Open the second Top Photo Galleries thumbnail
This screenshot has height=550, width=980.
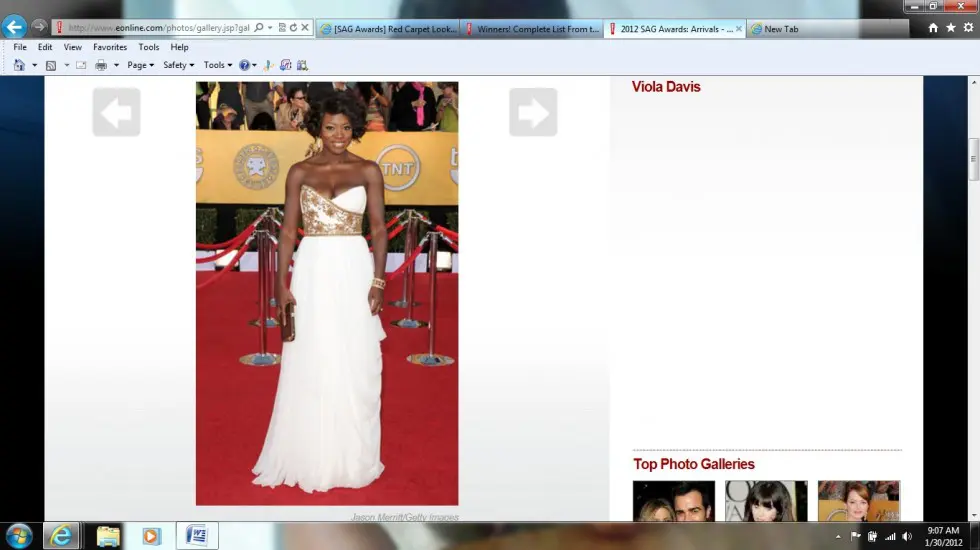[766, 501]
